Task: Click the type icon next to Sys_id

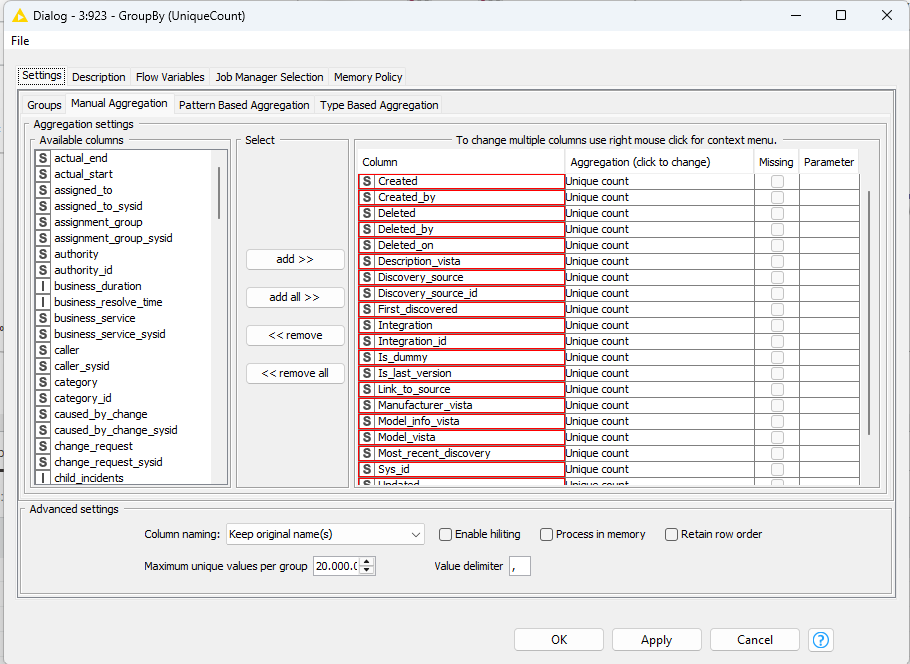Action: (x=367, y=469)
